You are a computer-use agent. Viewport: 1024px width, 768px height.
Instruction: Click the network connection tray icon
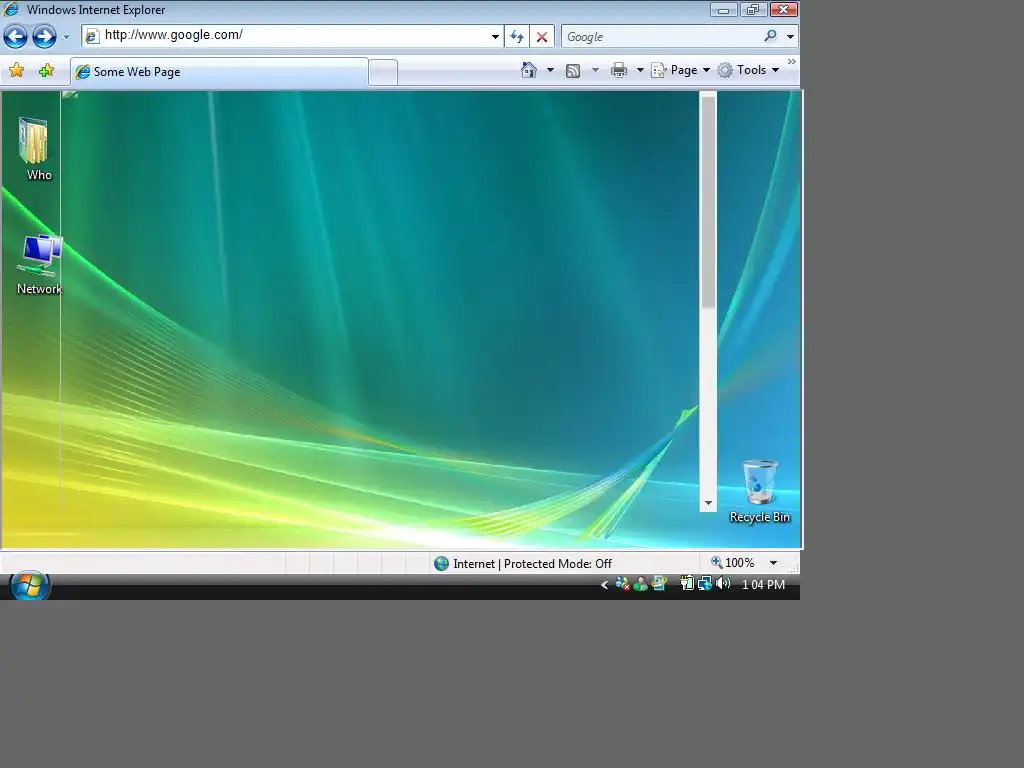pyautogui.click(x=704, y=583)
